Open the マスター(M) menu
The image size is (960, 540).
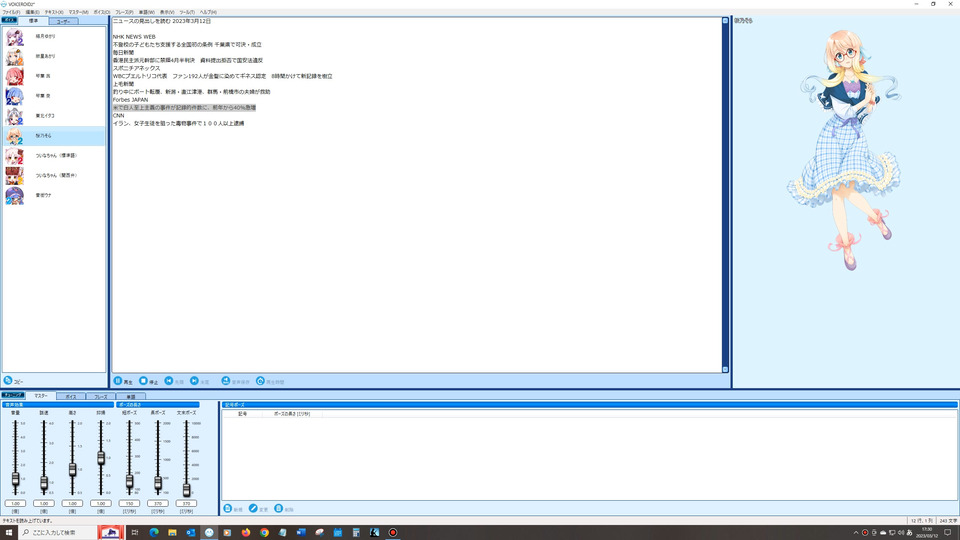(x=78, y=12)
